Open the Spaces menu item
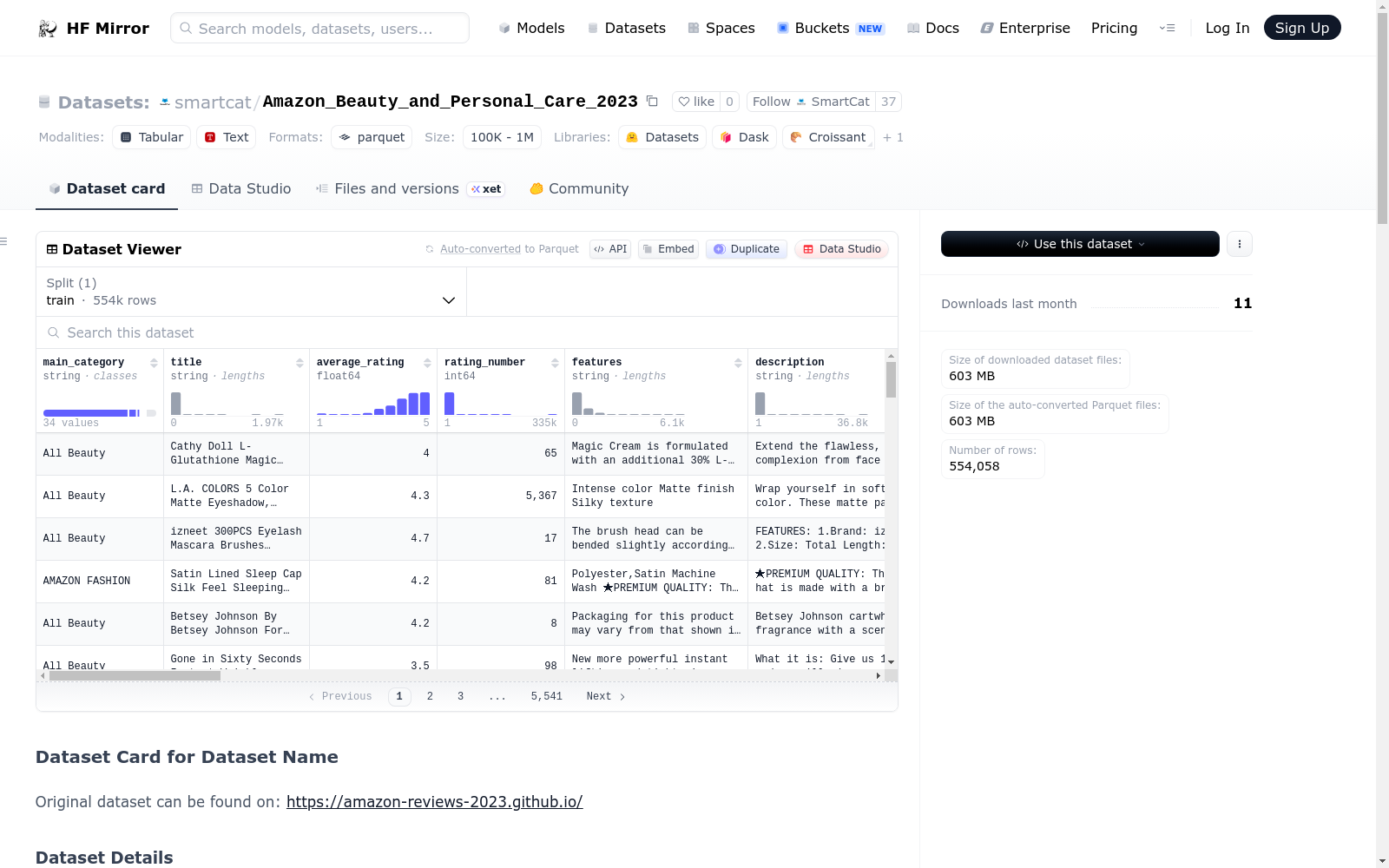The image size is (1389, 868). pos(721,29)
